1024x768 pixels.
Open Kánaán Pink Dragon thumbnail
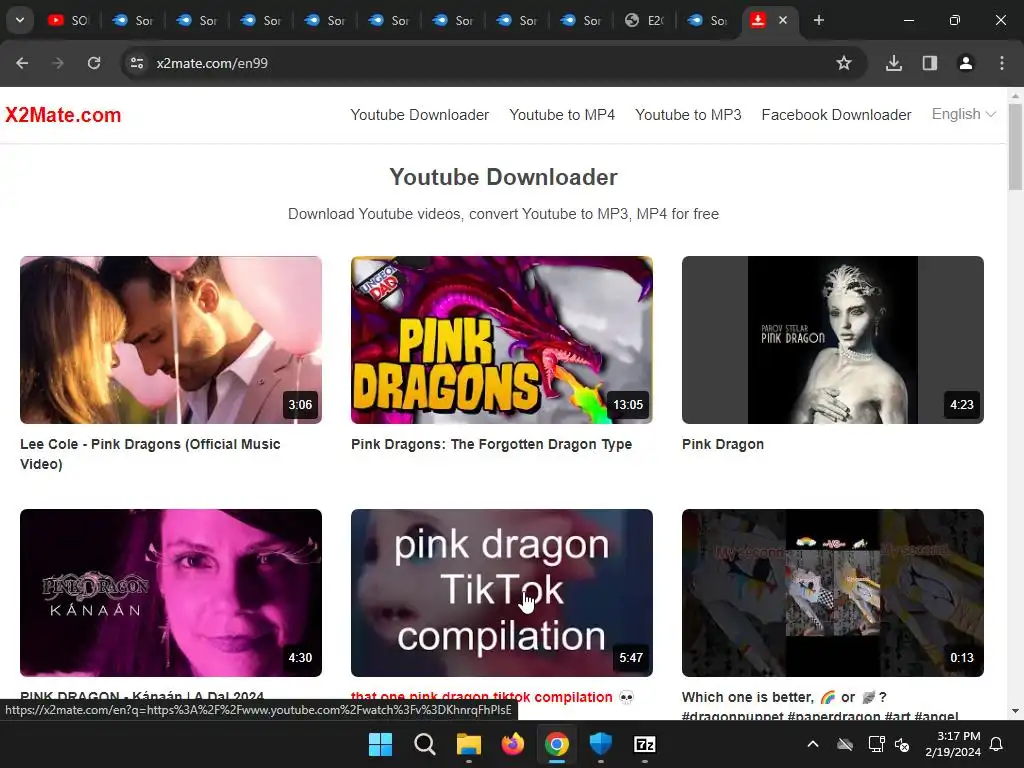pyautogui.click(x=171, y=593)
